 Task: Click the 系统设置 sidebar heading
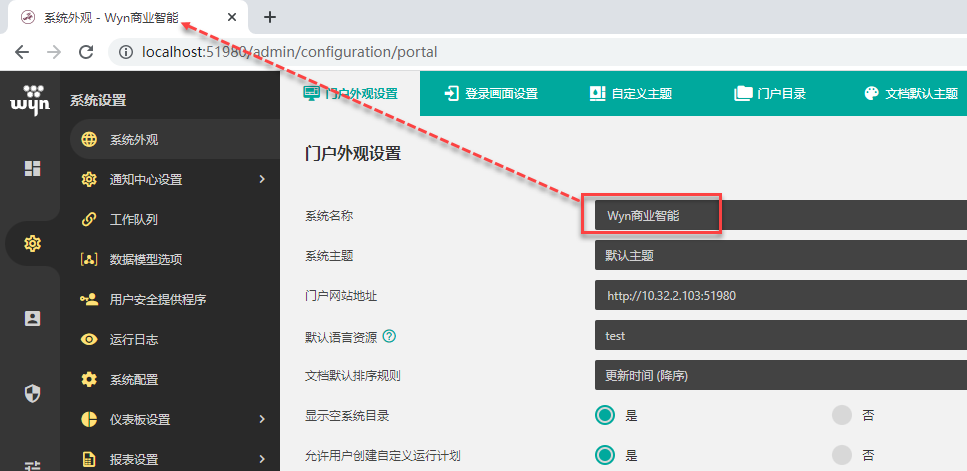97,100
